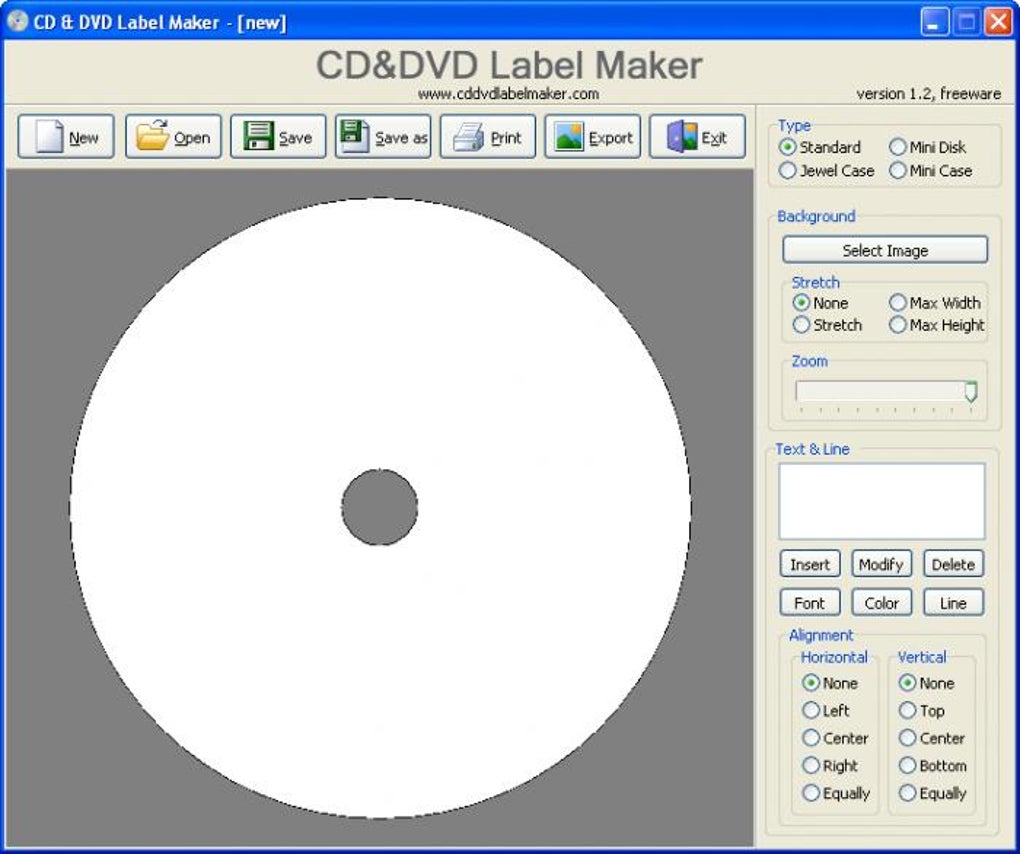Image resolution: width=1020 pixels, height=854 pixels.
Task: Click the Insert text button
Action: tap(810, 564)
